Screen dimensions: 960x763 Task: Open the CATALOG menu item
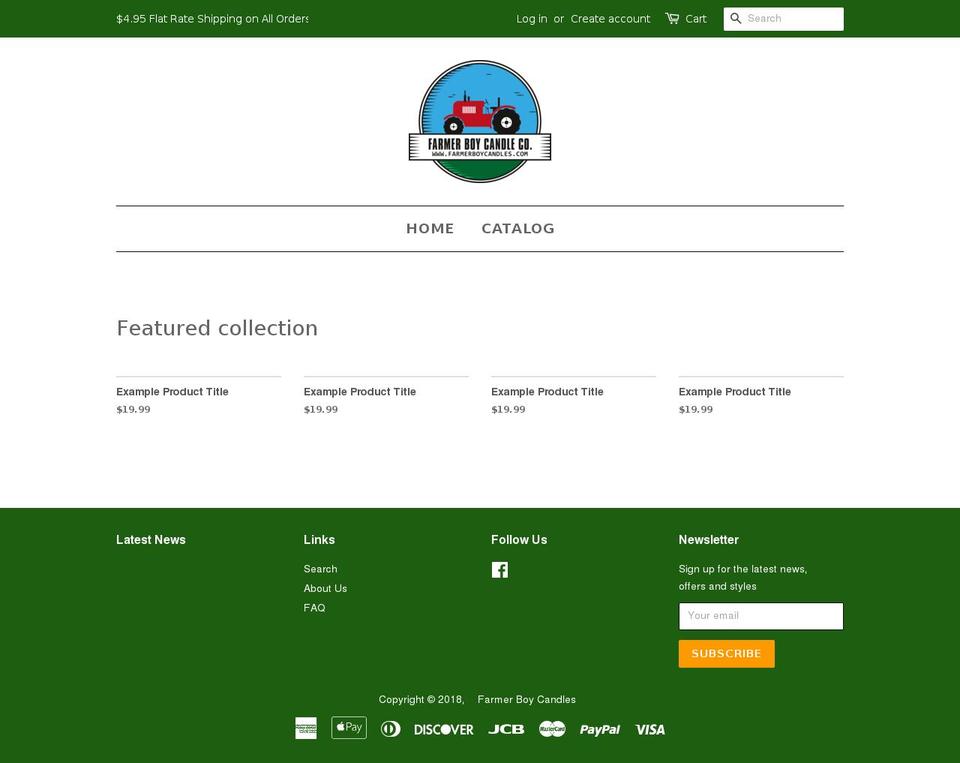click(518, 228)
